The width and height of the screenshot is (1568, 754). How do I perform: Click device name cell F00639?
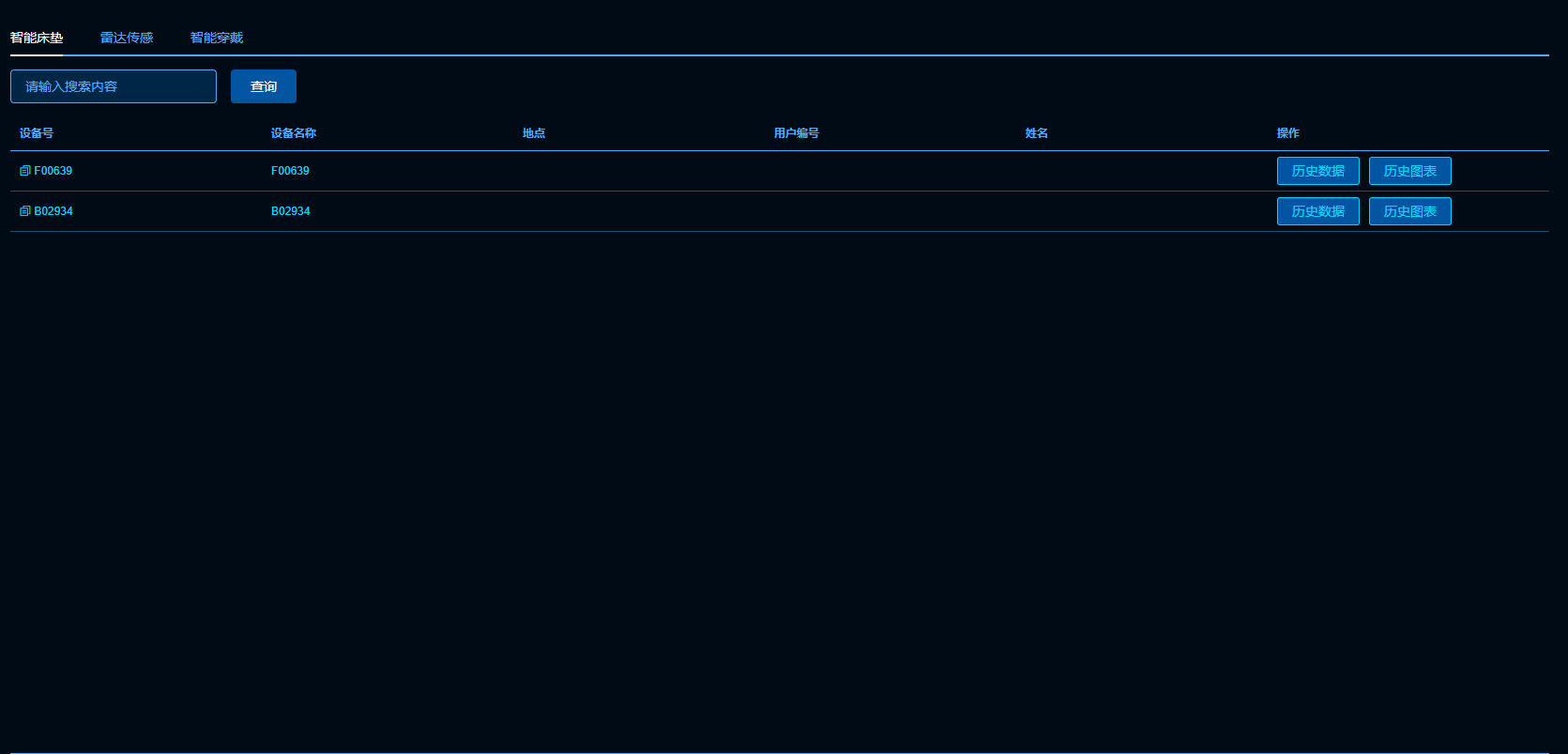pos(290,171)
